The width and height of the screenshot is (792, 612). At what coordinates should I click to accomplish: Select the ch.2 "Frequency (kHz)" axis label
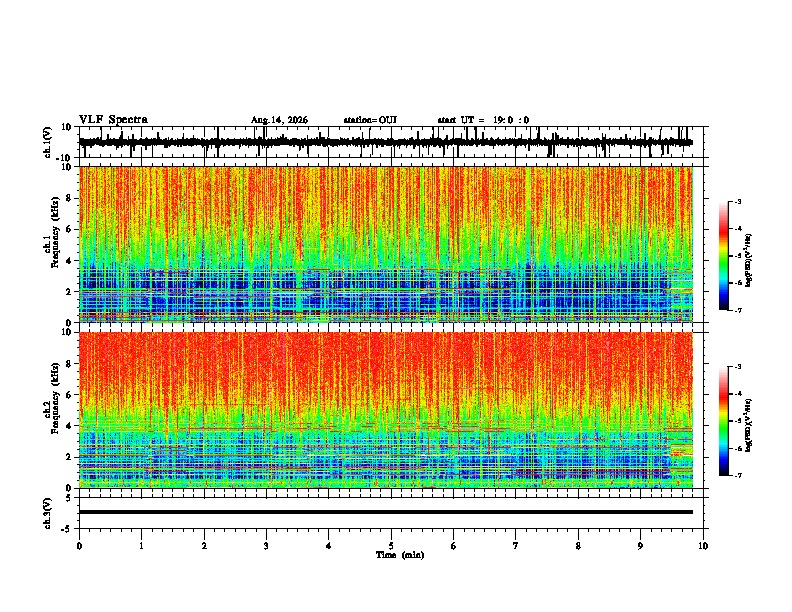[x=54, y=398]
